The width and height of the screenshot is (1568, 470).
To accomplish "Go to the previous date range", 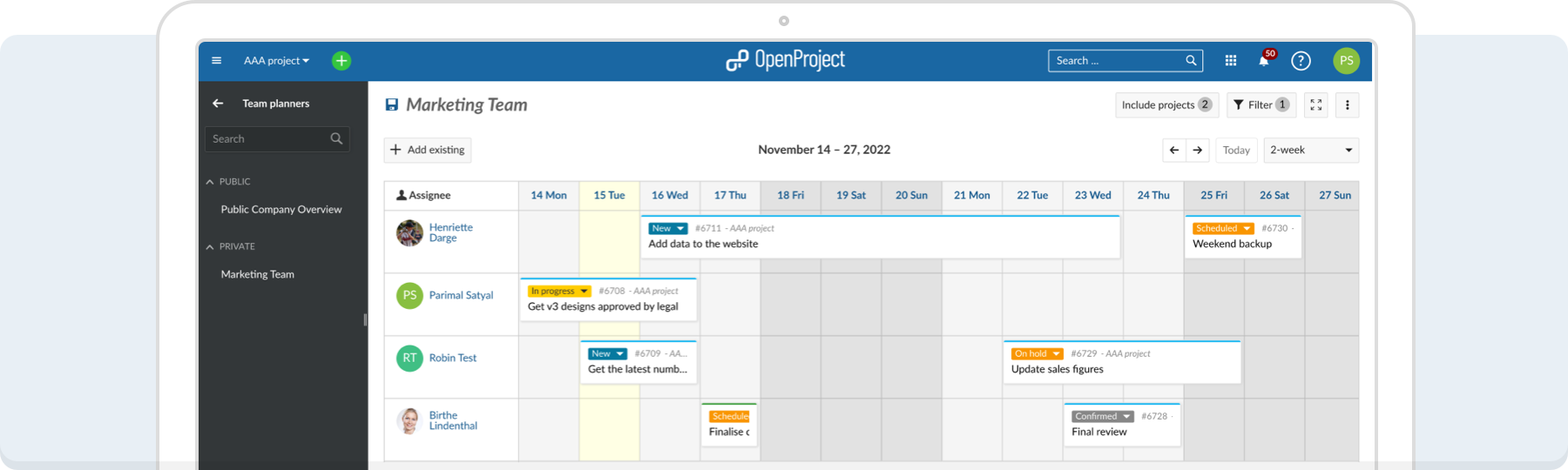I will coord(1174,151).
